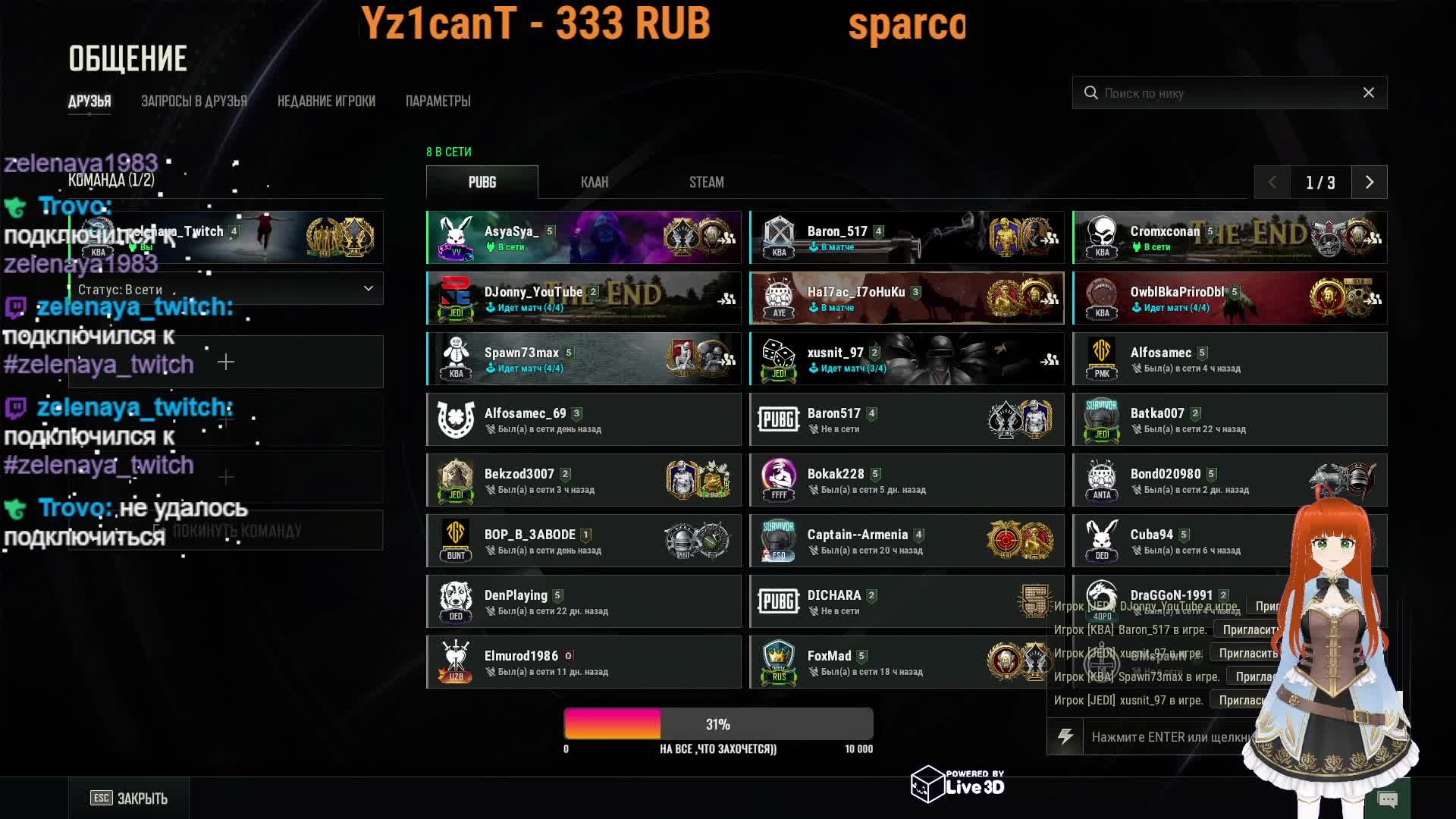Click the invite-to-team icon on Cromxconan card
This screenshot has height=819, width=1456.
pyautogui.click(x=1373, y=238)
